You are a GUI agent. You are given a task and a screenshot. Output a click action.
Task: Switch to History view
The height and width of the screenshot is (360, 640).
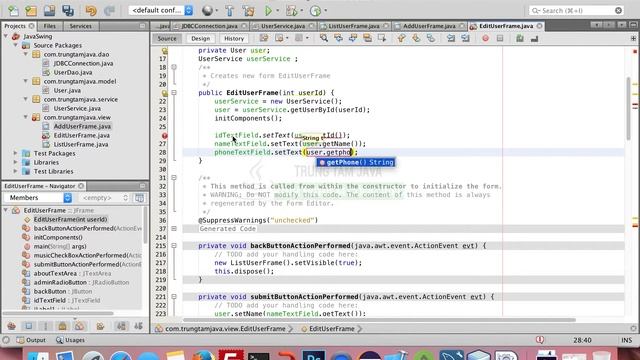234,38
